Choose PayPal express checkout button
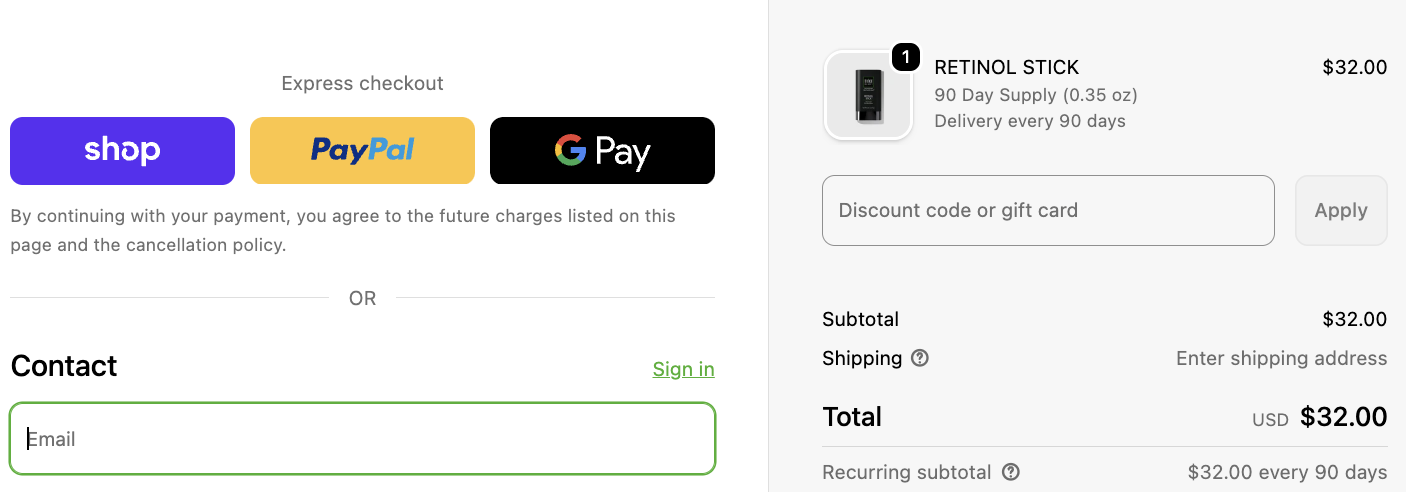The width and height of the screenshot is (1406, 492). click(x=362, y=151)
